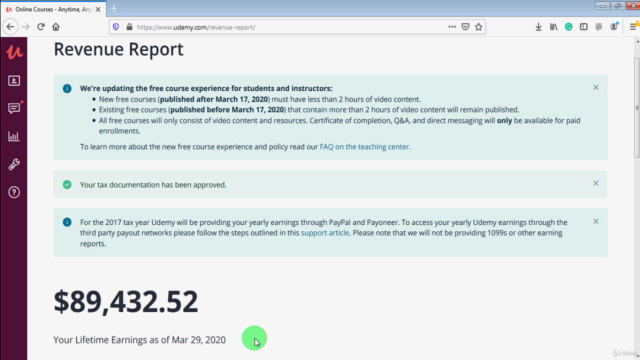Open a new browser tab

[x=114, y=9]
